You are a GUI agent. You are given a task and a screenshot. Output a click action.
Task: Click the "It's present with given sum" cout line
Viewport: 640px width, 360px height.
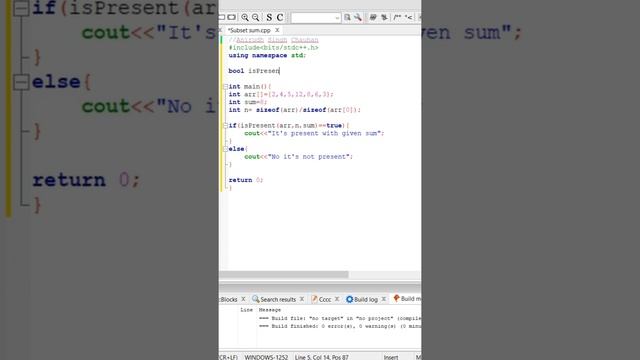[x=314, y=133]
